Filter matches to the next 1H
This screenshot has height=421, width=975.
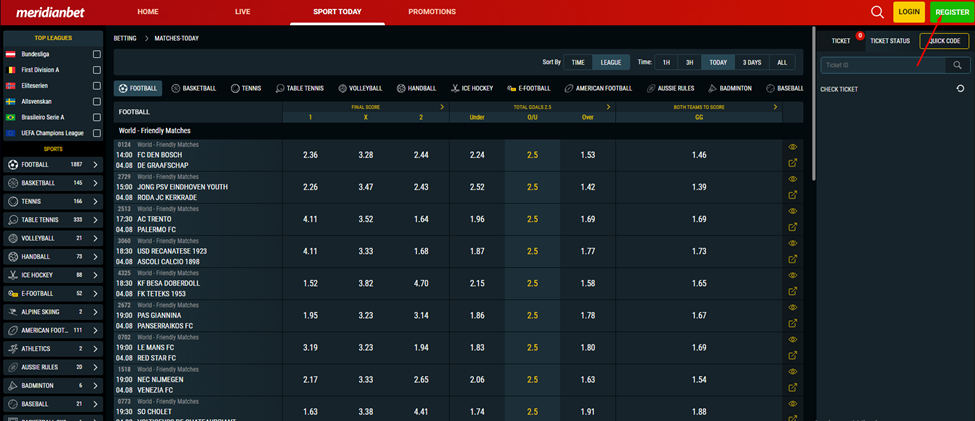[x=666, y=62]
